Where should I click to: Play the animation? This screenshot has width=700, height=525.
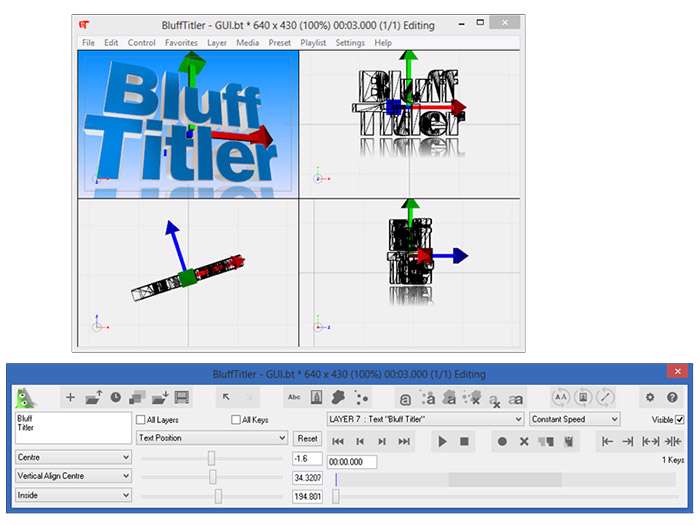[x=442, y=442]
